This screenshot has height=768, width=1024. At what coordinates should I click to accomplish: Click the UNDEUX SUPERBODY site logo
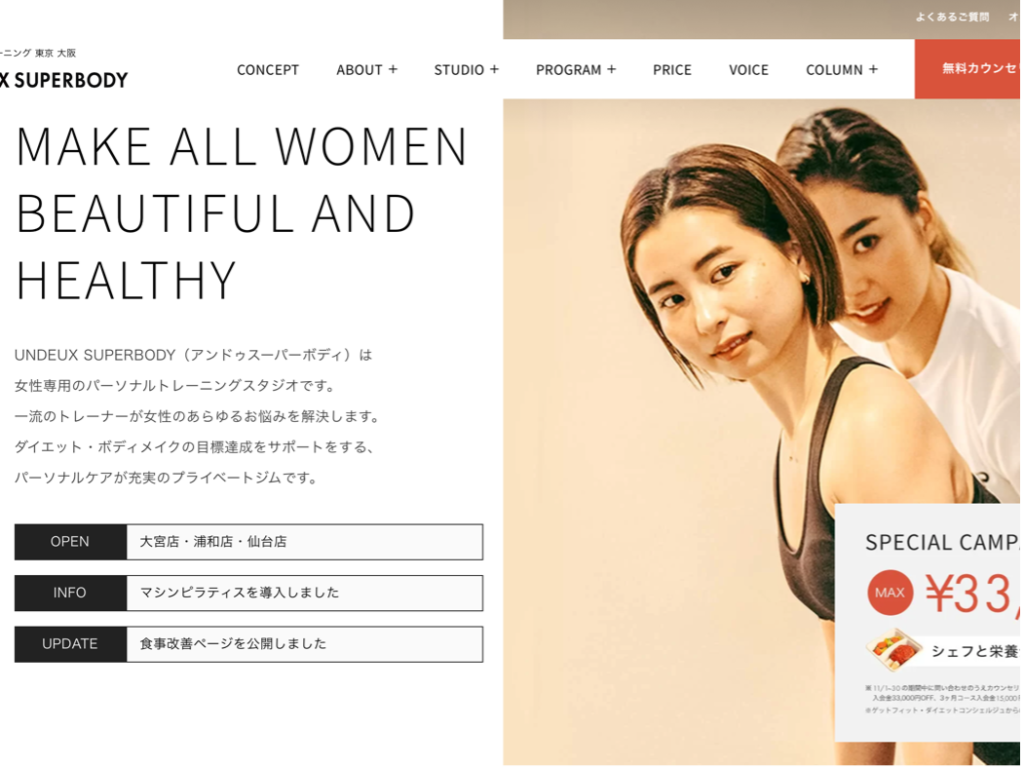64,80
